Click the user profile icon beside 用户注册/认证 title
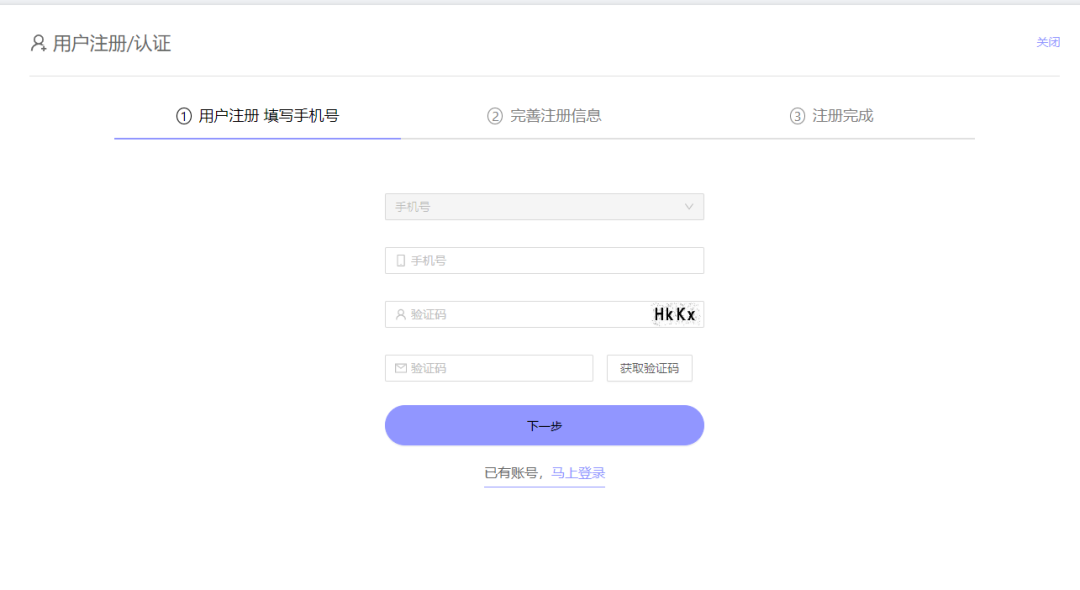 [x=37, y=43]
